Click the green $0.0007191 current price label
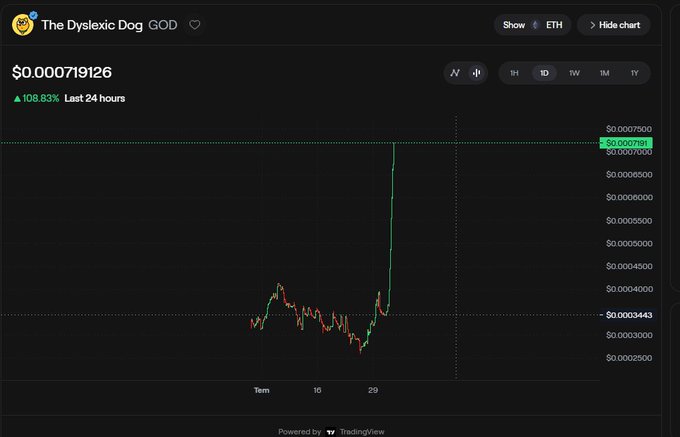The width and height of the screenshot is (680, 437). click(x=626, y=143)
